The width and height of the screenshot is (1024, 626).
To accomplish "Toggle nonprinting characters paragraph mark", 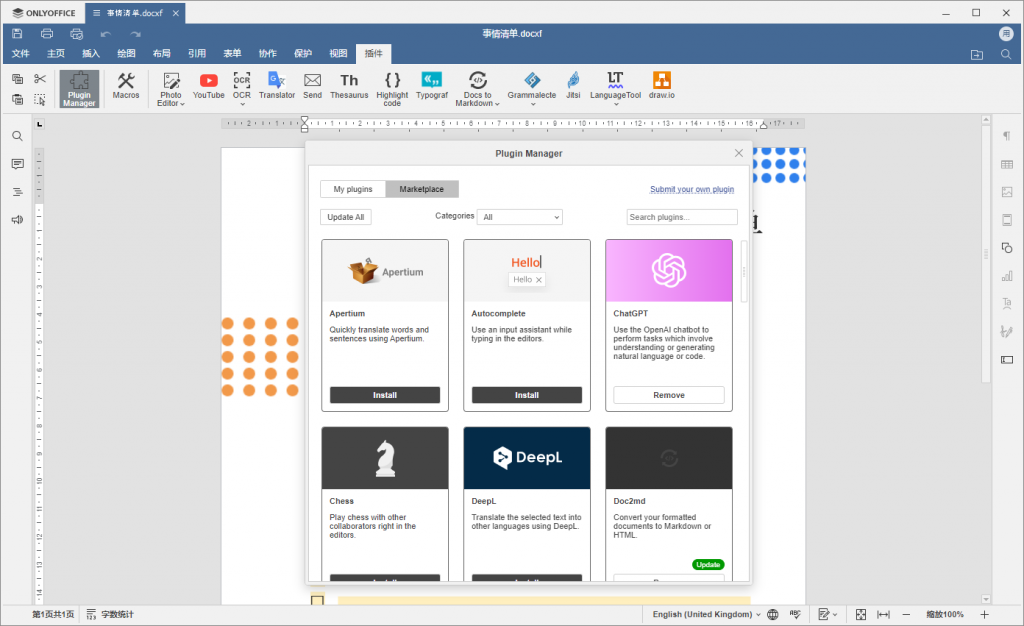I will 1006,136.
